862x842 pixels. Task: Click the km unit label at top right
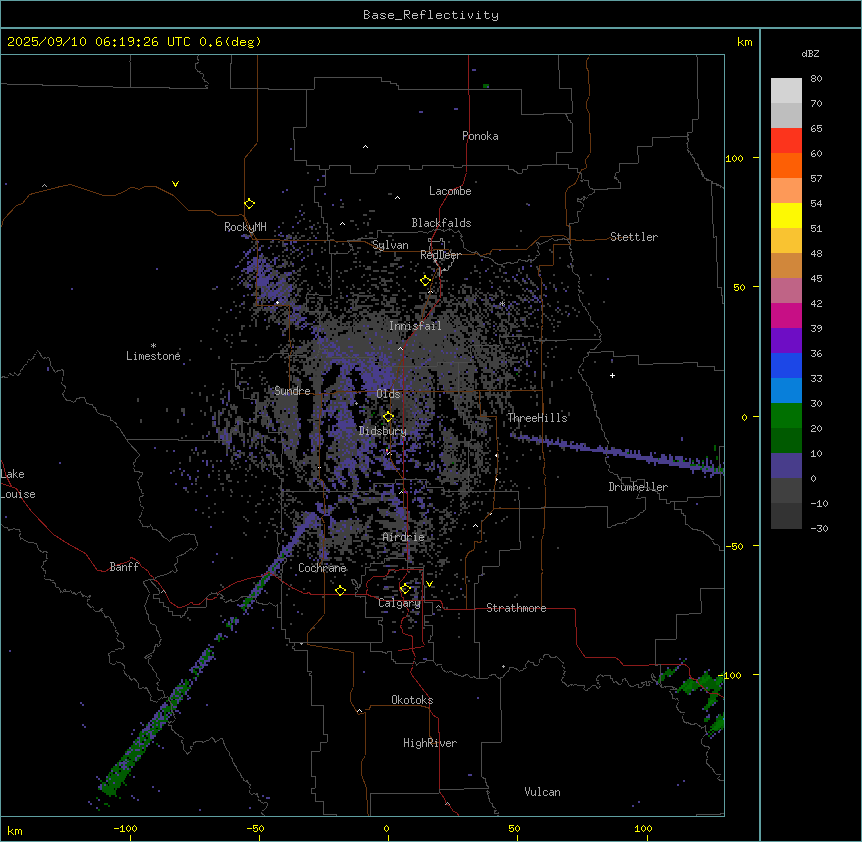pos(744,42)
